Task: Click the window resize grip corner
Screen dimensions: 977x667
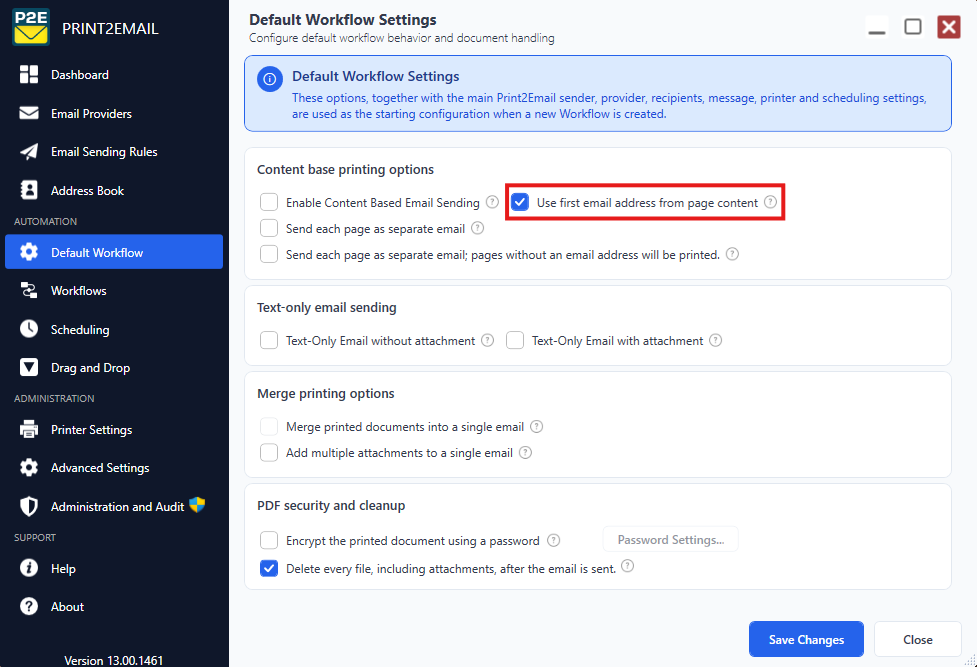Action: pos(970,660)
